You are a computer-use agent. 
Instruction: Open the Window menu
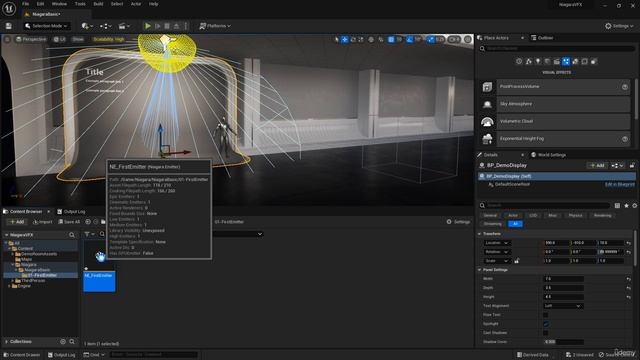(59, 4)
